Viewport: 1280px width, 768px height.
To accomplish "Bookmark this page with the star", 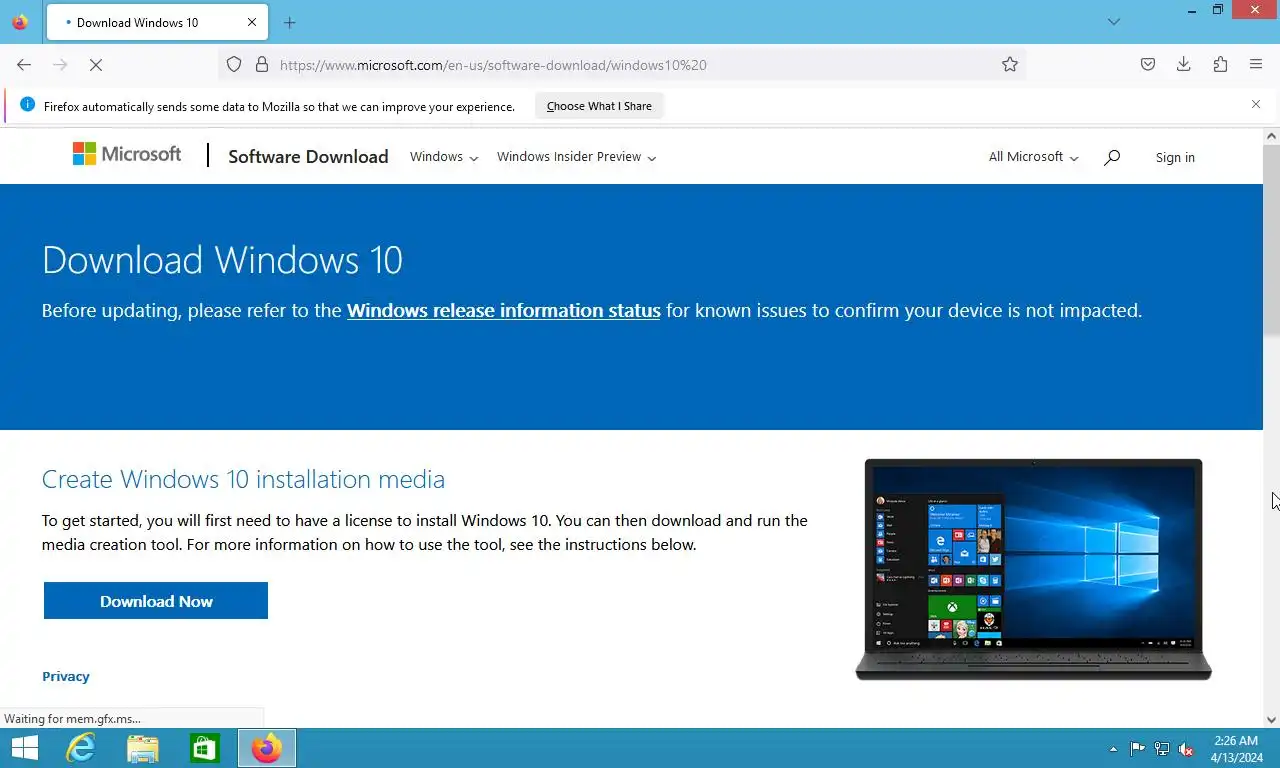I will tap(1010, 65).
